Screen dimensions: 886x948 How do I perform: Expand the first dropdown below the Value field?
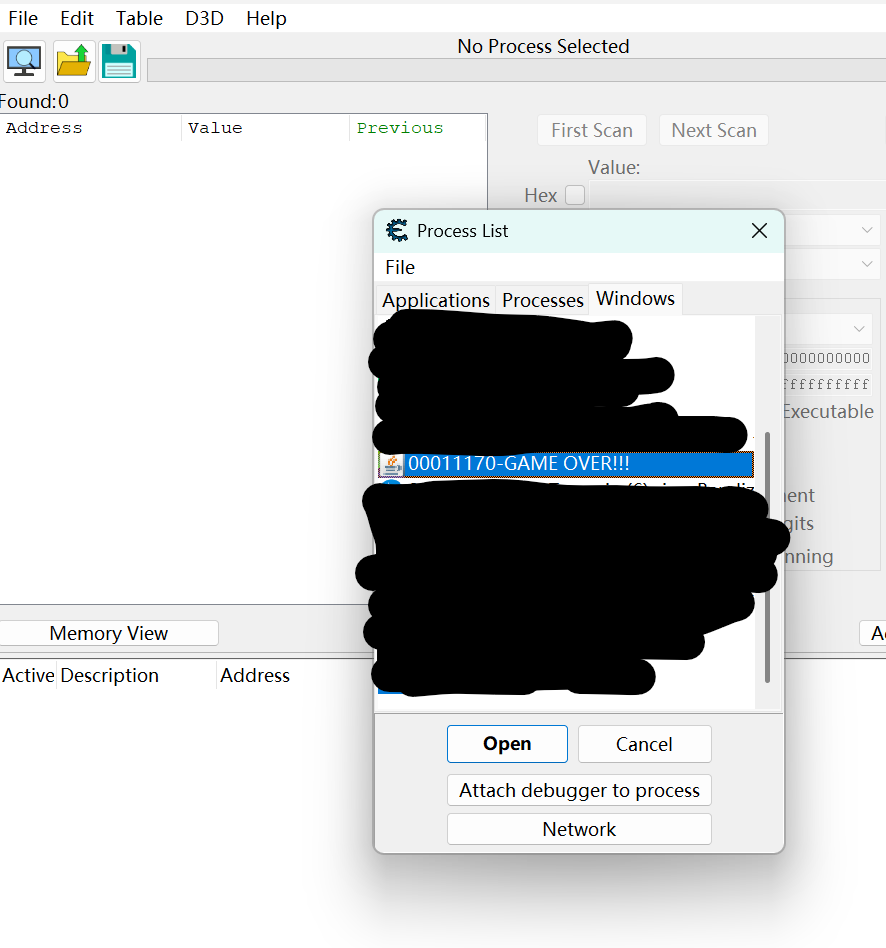point(866,230)
